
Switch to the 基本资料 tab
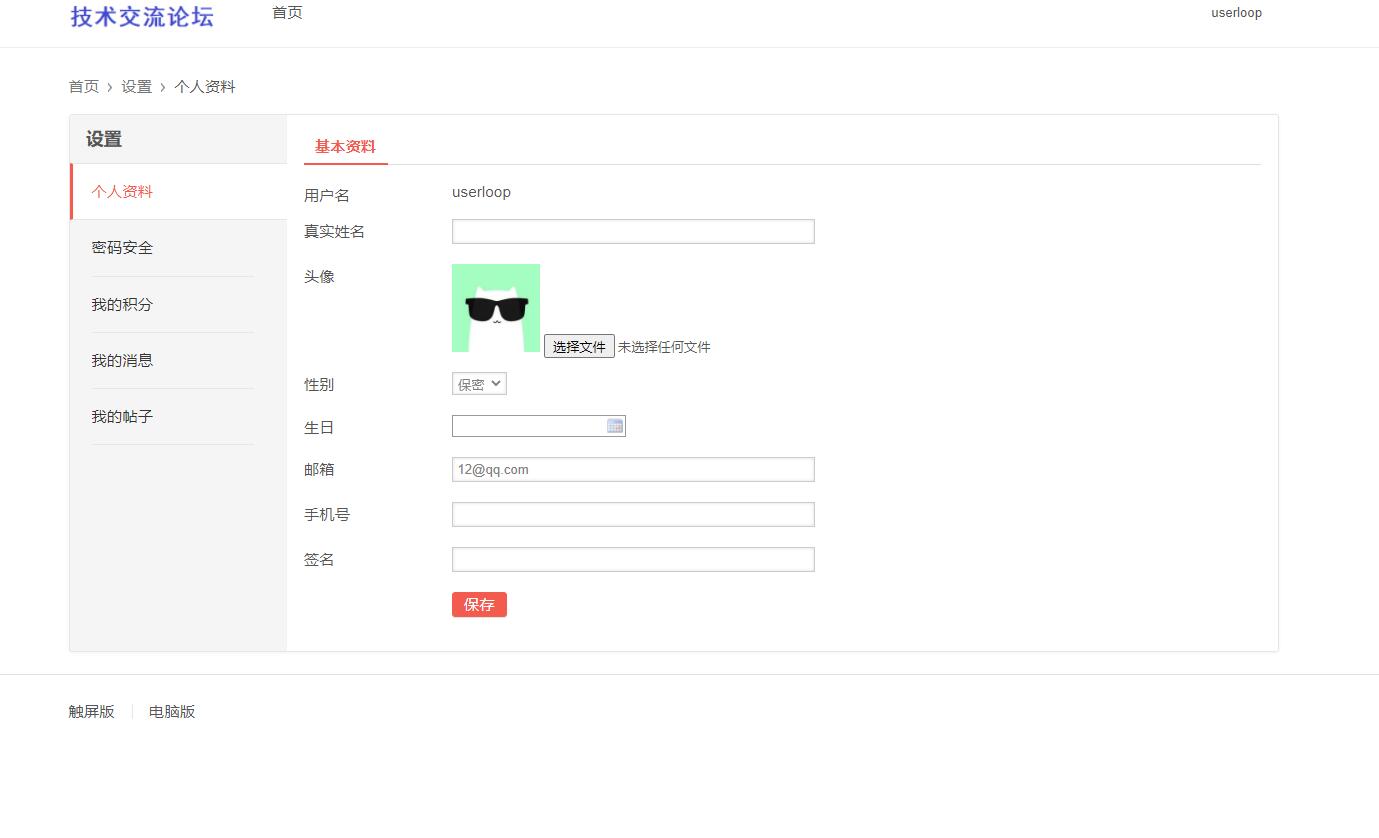[x=344, y=146]
